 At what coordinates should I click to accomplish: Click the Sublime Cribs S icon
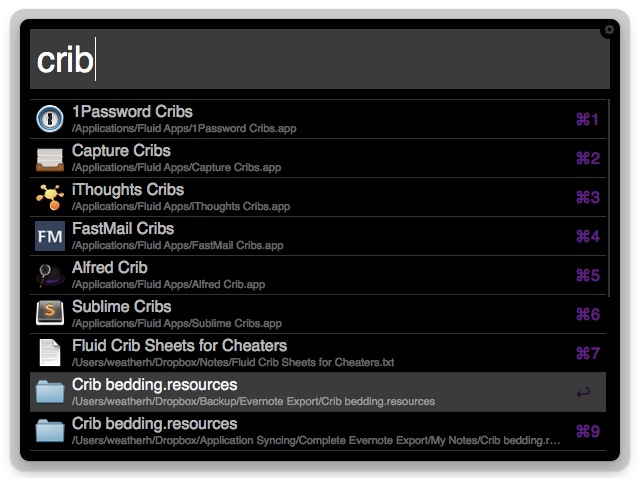tap(50, 313)
